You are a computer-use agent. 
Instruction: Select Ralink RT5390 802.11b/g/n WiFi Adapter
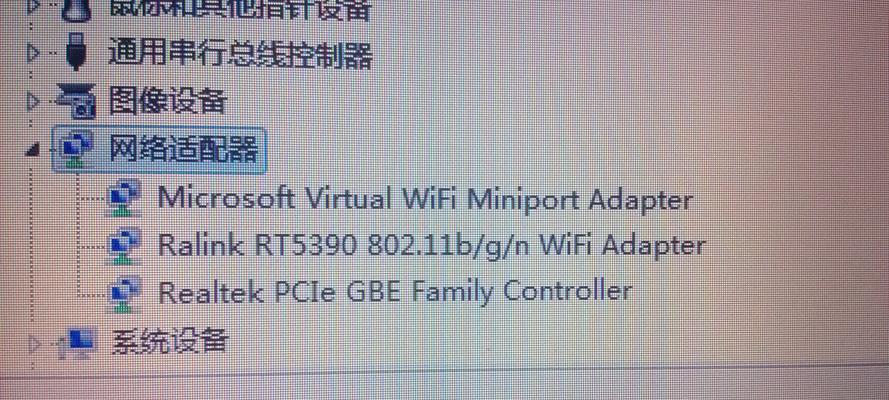[x=431, y=245]
